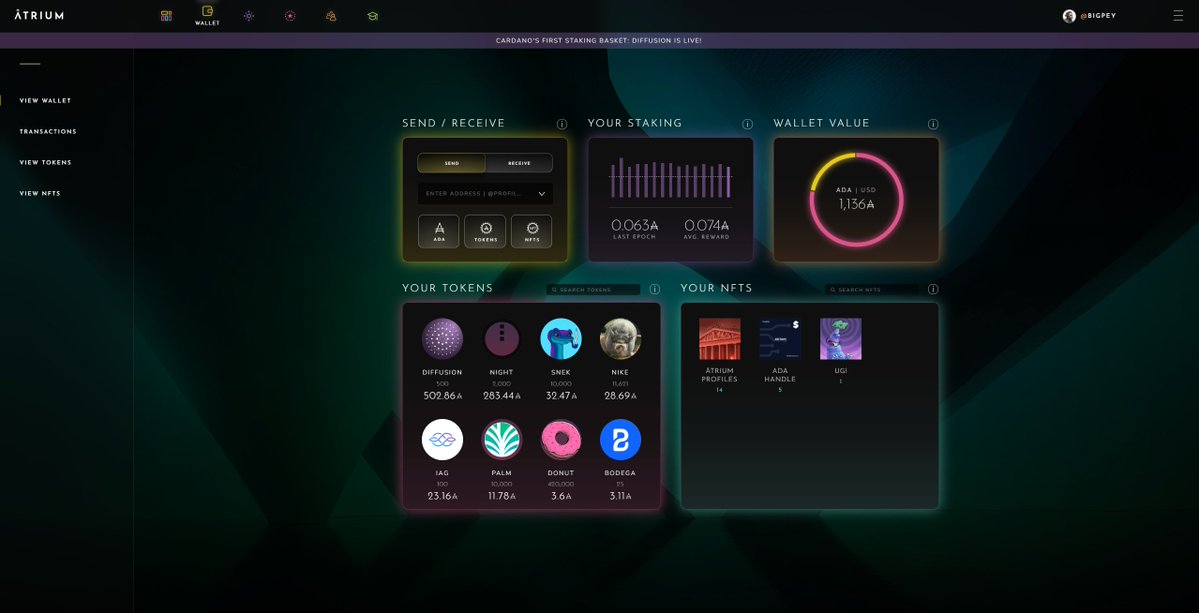Select the Bodega token icon

click(x=620, y=439)
